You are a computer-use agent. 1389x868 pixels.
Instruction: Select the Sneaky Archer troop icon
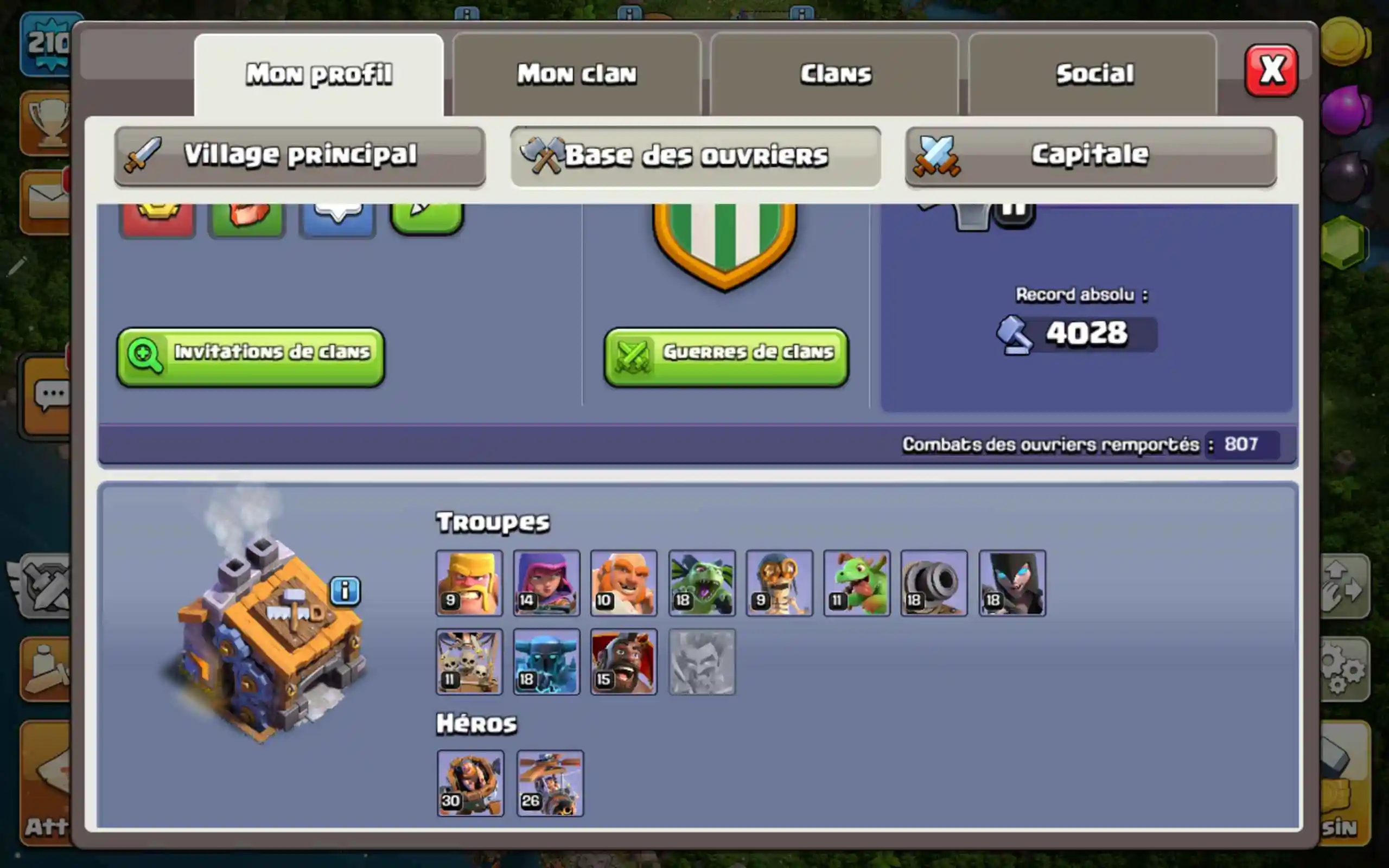546,583
